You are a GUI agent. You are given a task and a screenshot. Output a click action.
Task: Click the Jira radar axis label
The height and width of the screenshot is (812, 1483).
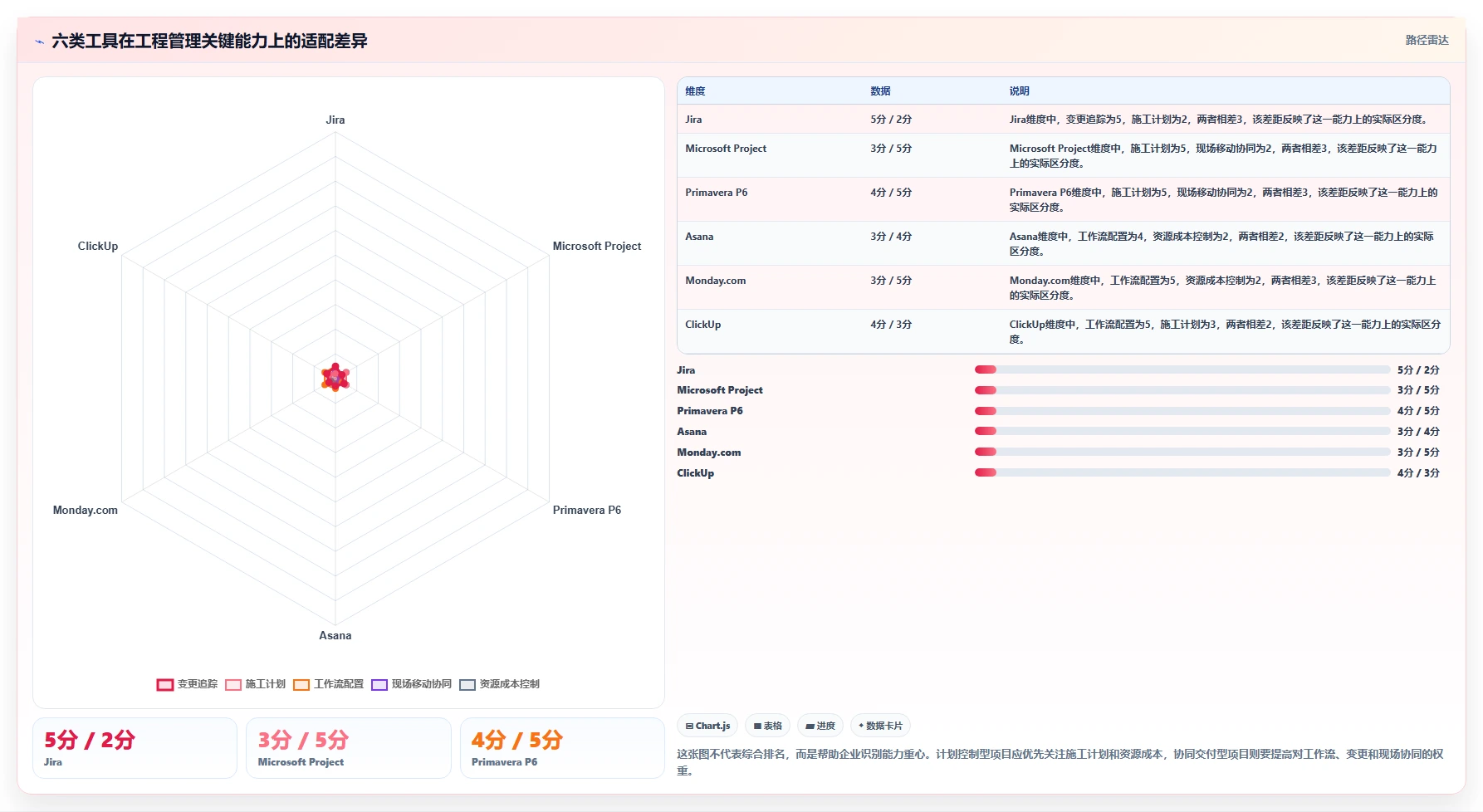pos(335,120)
